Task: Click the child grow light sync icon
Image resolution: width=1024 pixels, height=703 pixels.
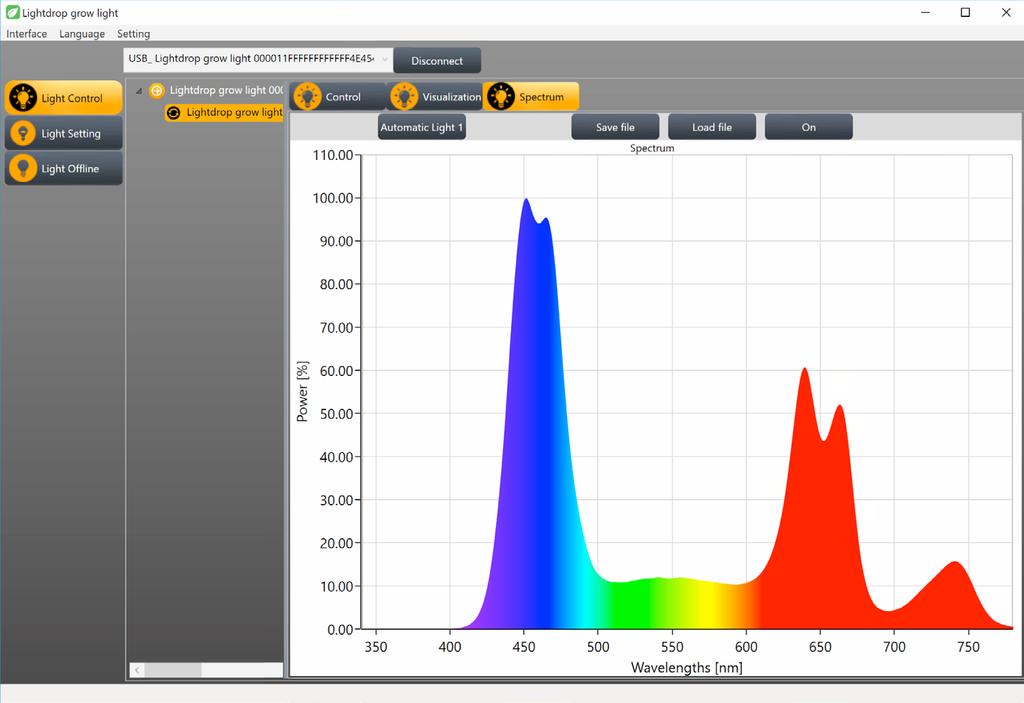Action: coord(174,112)
